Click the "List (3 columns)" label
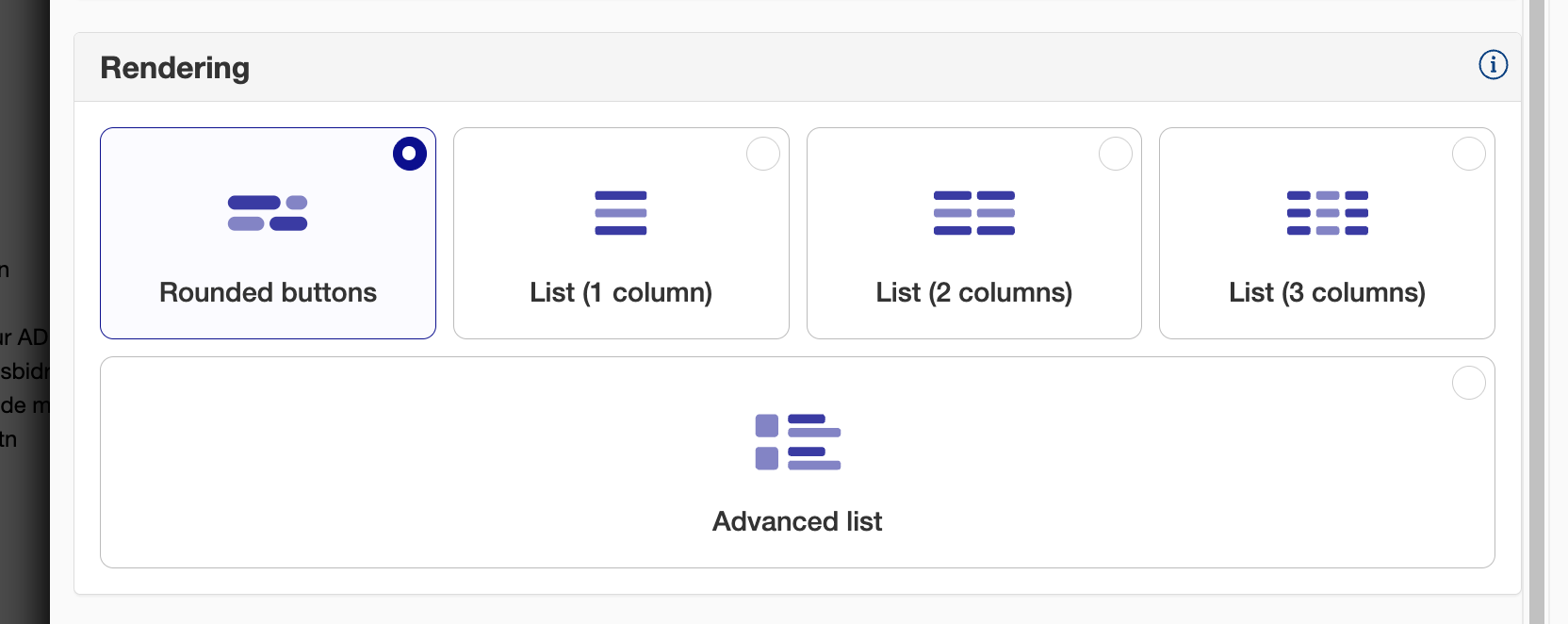This screenshot has width=1568, height=624. (x=1327, y=292)
